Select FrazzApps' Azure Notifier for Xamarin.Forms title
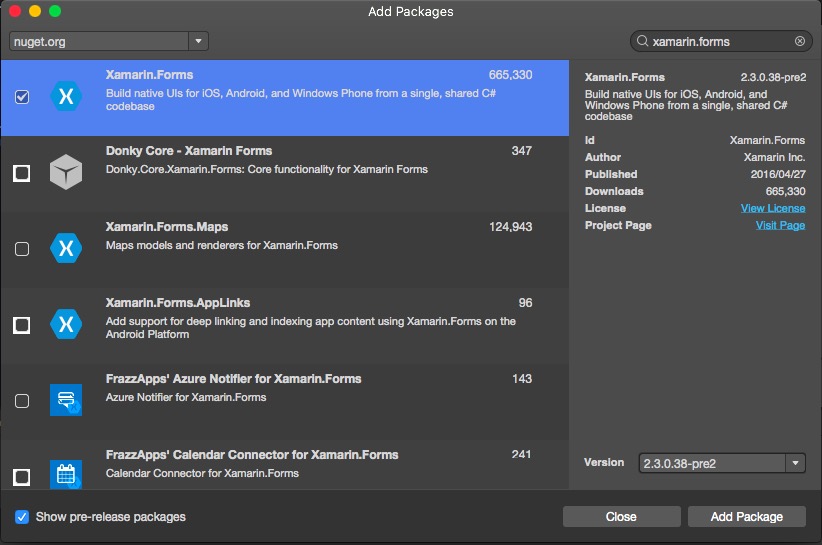The height and width of the screenshot is (545, 822). point(233,379)
